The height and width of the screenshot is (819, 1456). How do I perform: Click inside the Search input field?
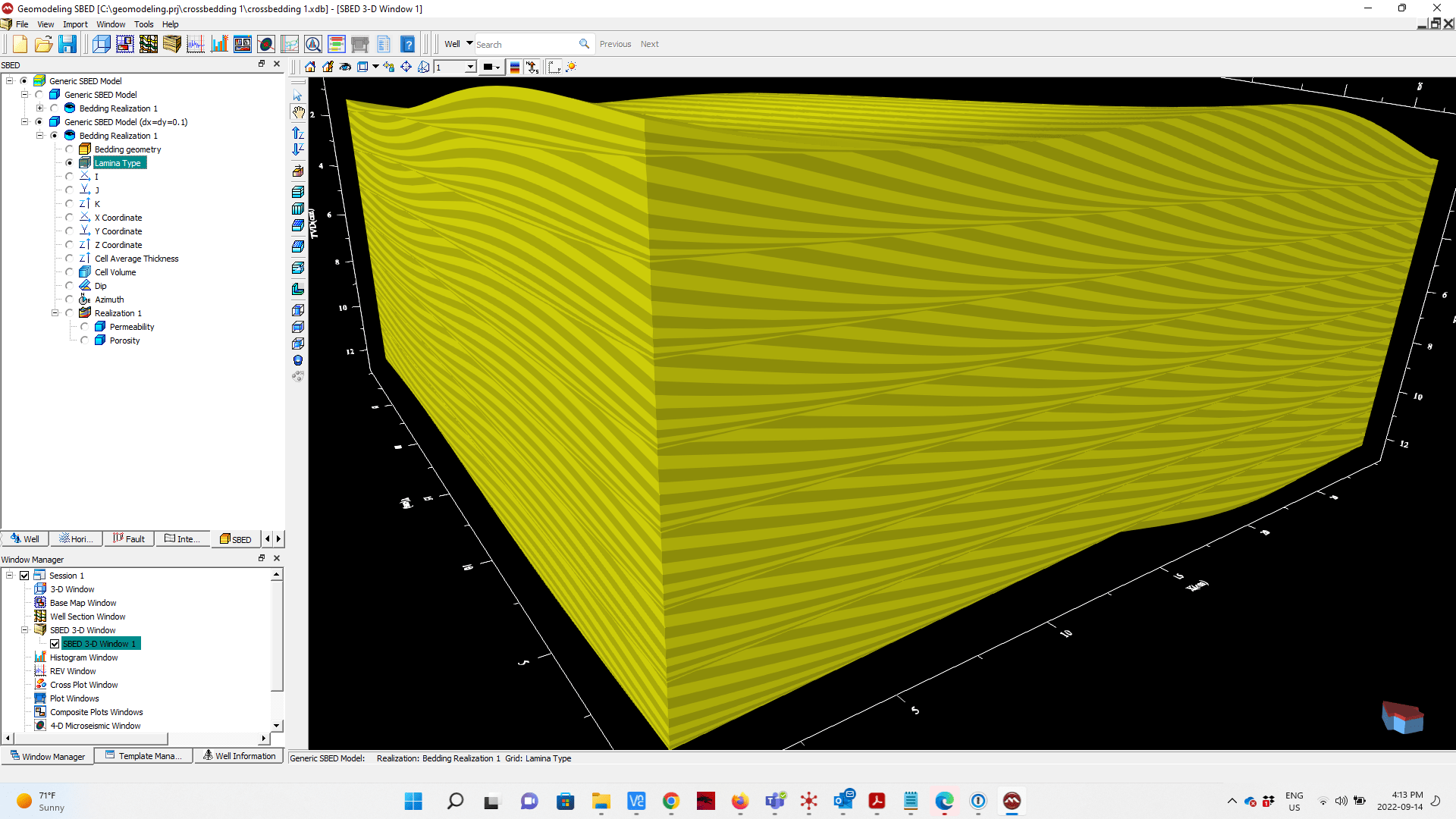tap(523, 44)
